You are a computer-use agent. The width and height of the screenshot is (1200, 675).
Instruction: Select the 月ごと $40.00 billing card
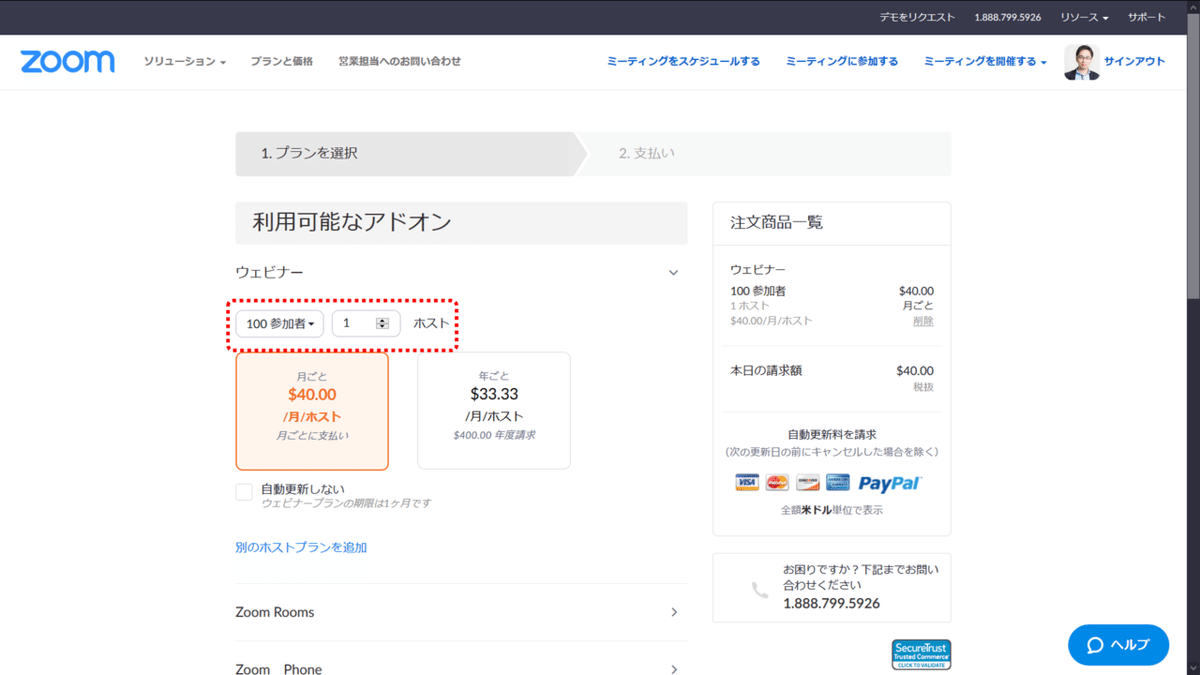312,411
